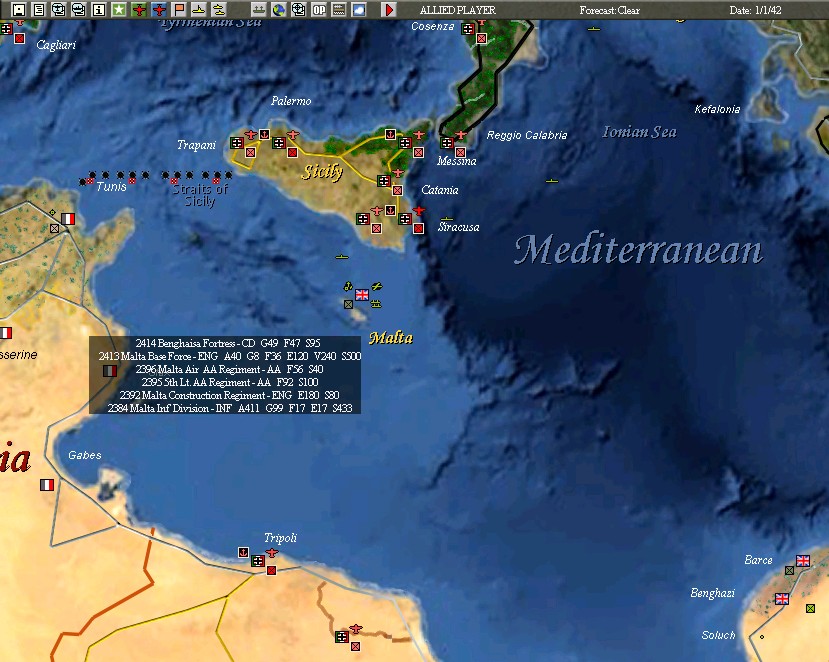Viewport: 829px width, 662px height.
Task: Click the single yellow ship toolbar icon
Action: pos(199,10)
